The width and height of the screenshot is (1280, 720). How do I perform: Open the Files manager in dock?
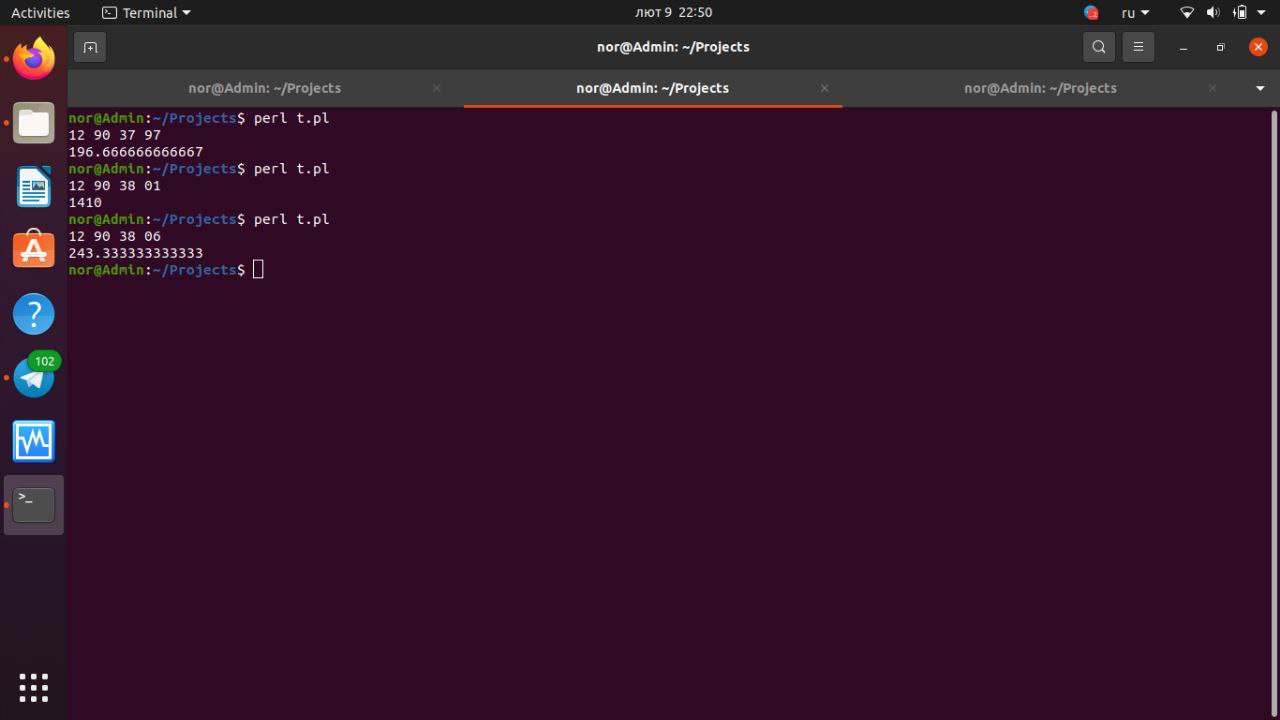click(34, 123)
